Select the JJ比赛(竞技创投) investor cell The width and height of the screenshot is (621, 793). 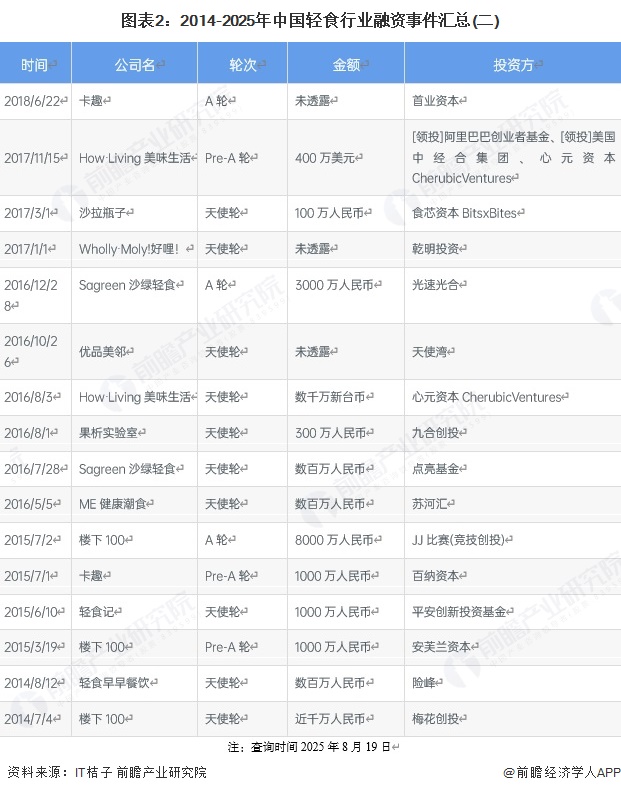[462, 540]
